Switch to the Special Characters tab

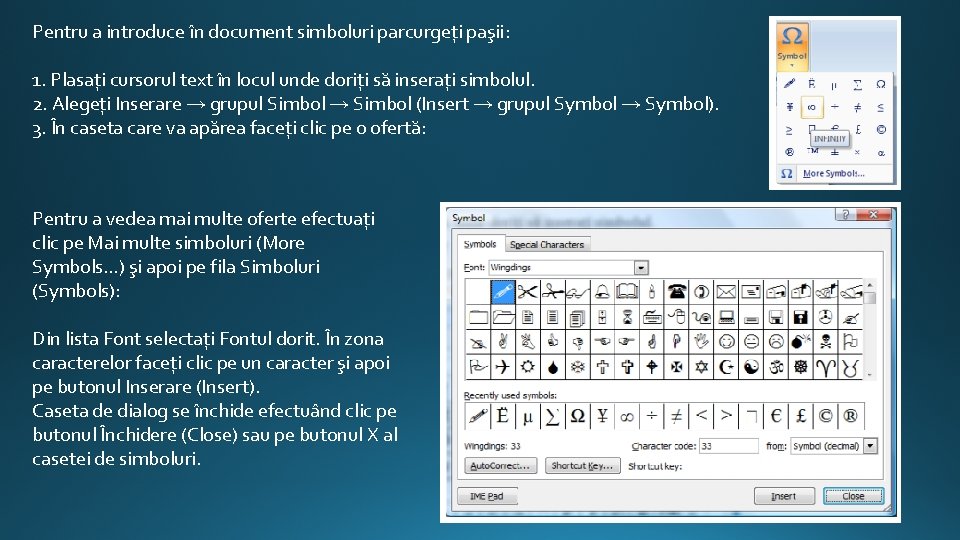click(547, 245)
